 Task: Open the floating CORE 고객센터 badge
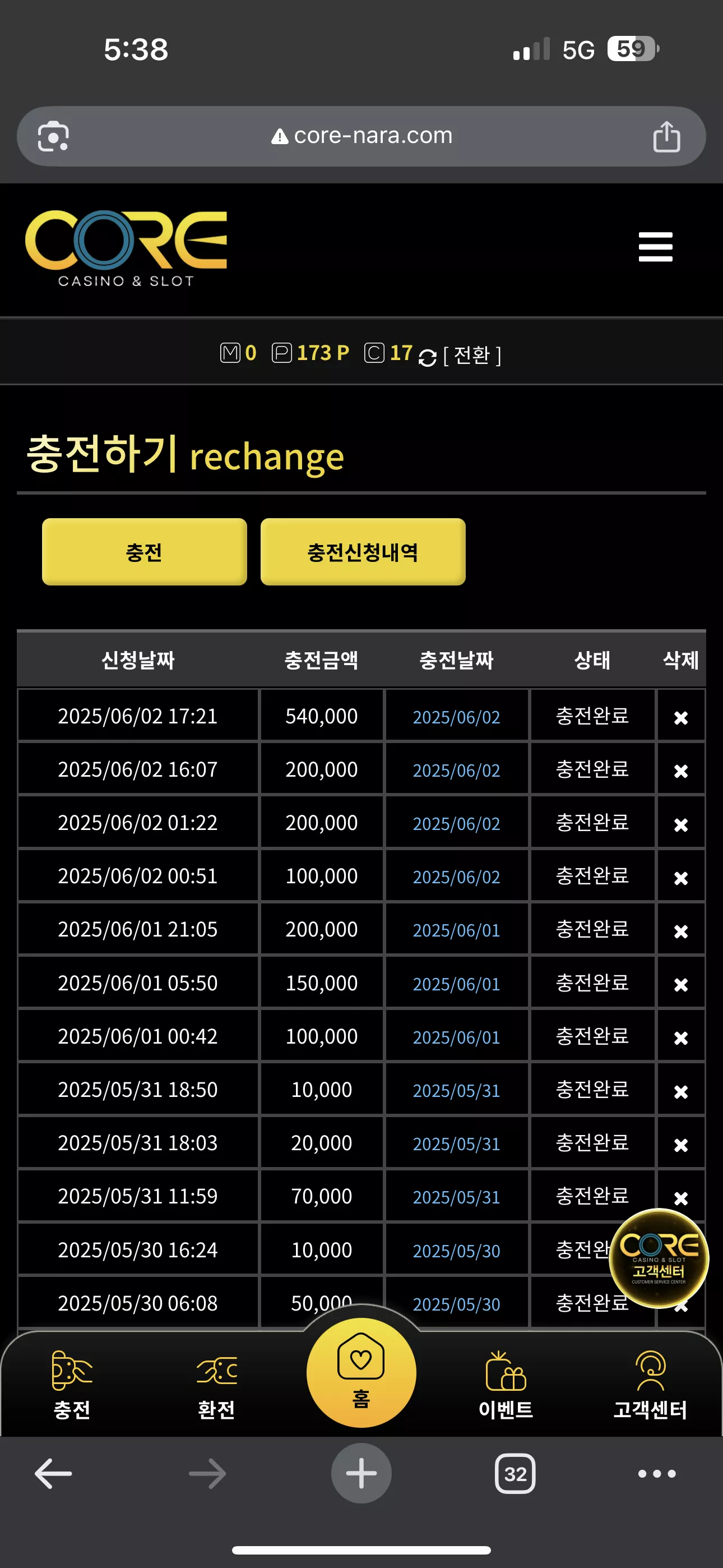(x=659, y=1258)
